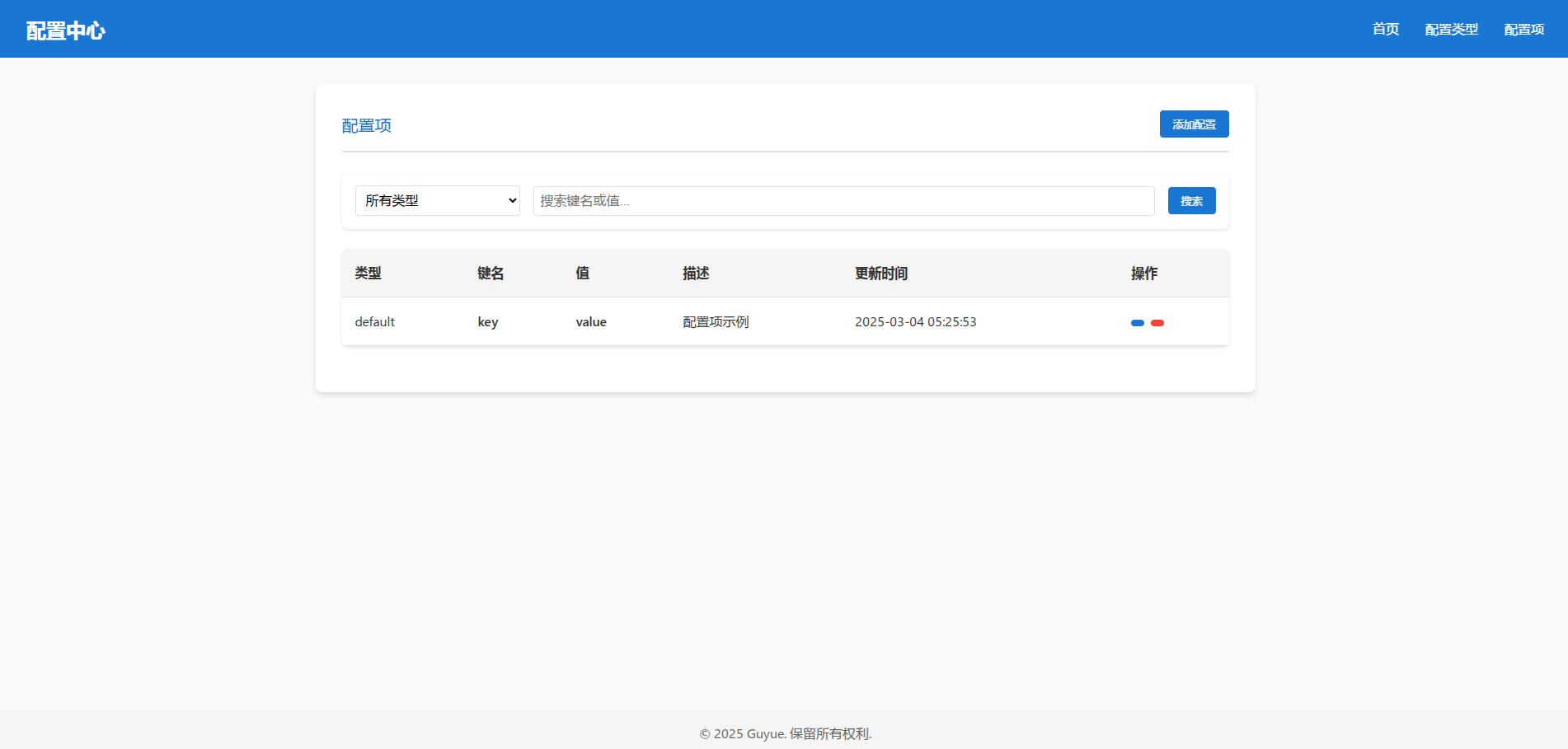1568x749 pixels.
Task: Click the blue edit pill in 操作 column
Action: click(1137, 323)
